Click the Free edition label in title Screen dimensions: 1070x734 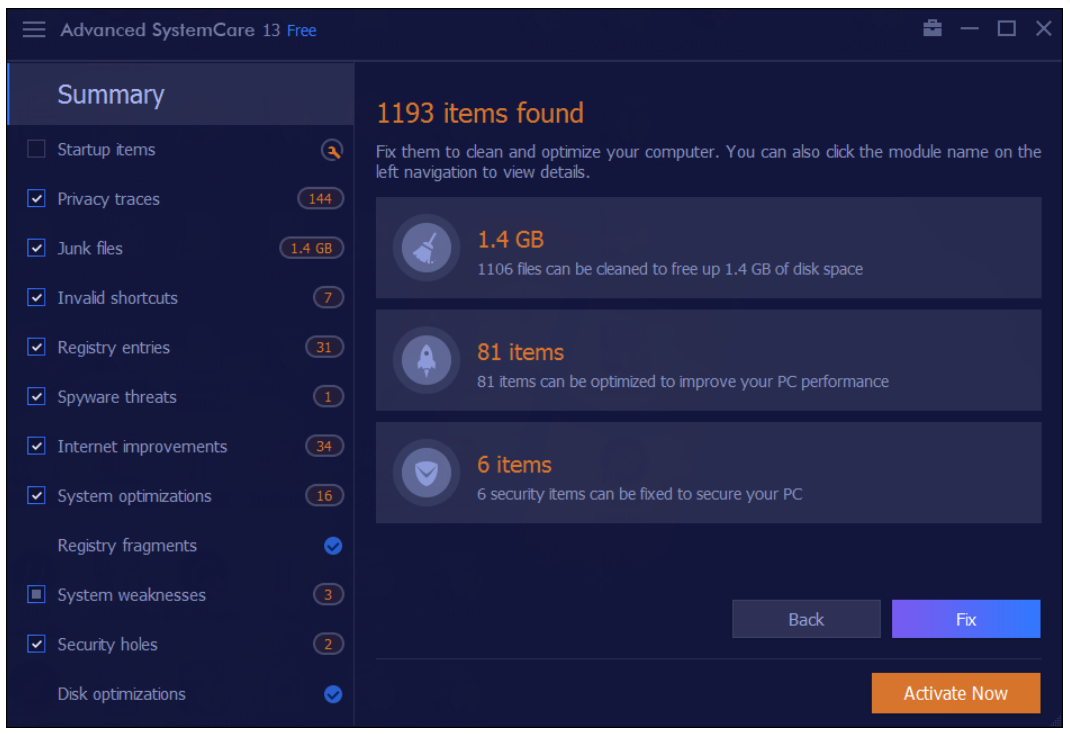(302, 30)
